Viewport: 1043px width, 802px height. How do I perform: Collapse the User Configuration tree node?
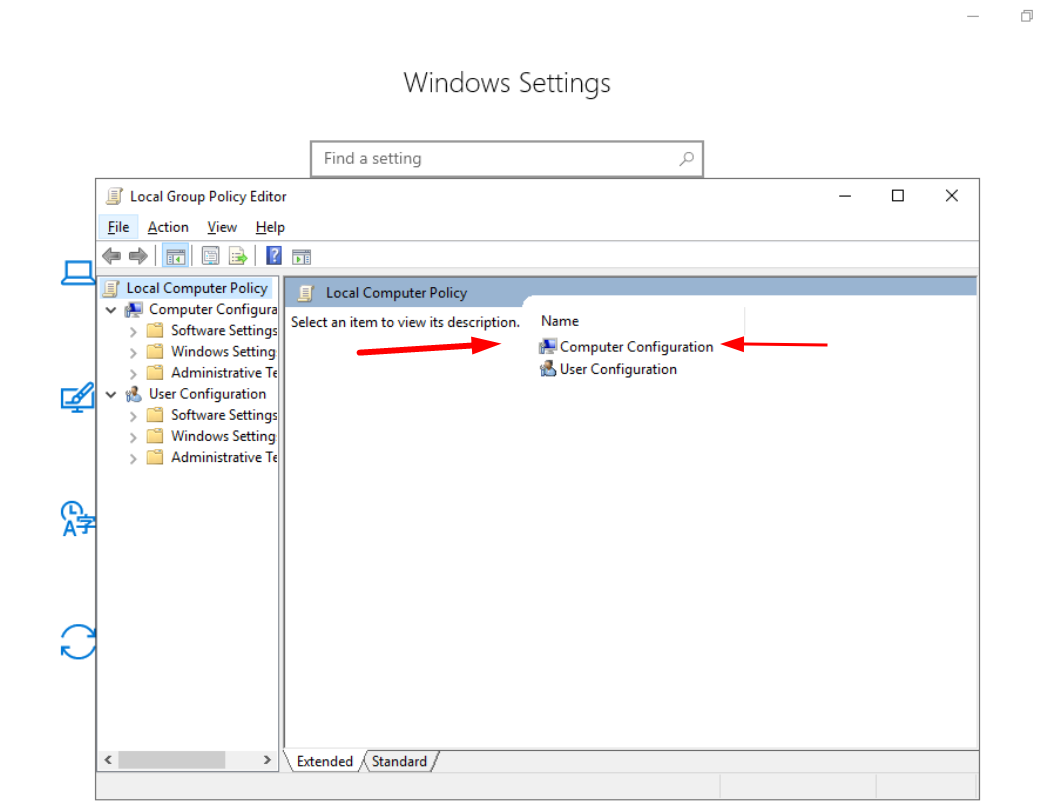[111, 395]
